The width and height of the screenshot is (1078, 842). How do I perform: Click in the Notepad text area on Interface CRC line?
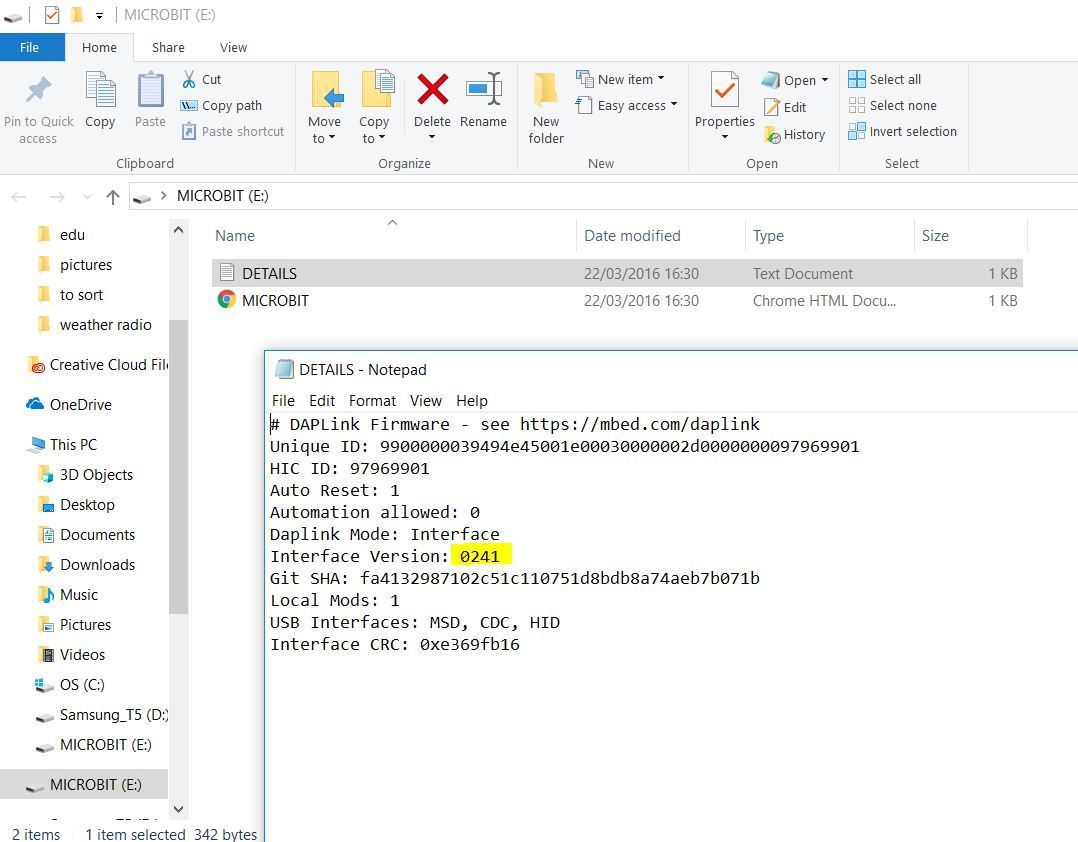coord(395,645)
